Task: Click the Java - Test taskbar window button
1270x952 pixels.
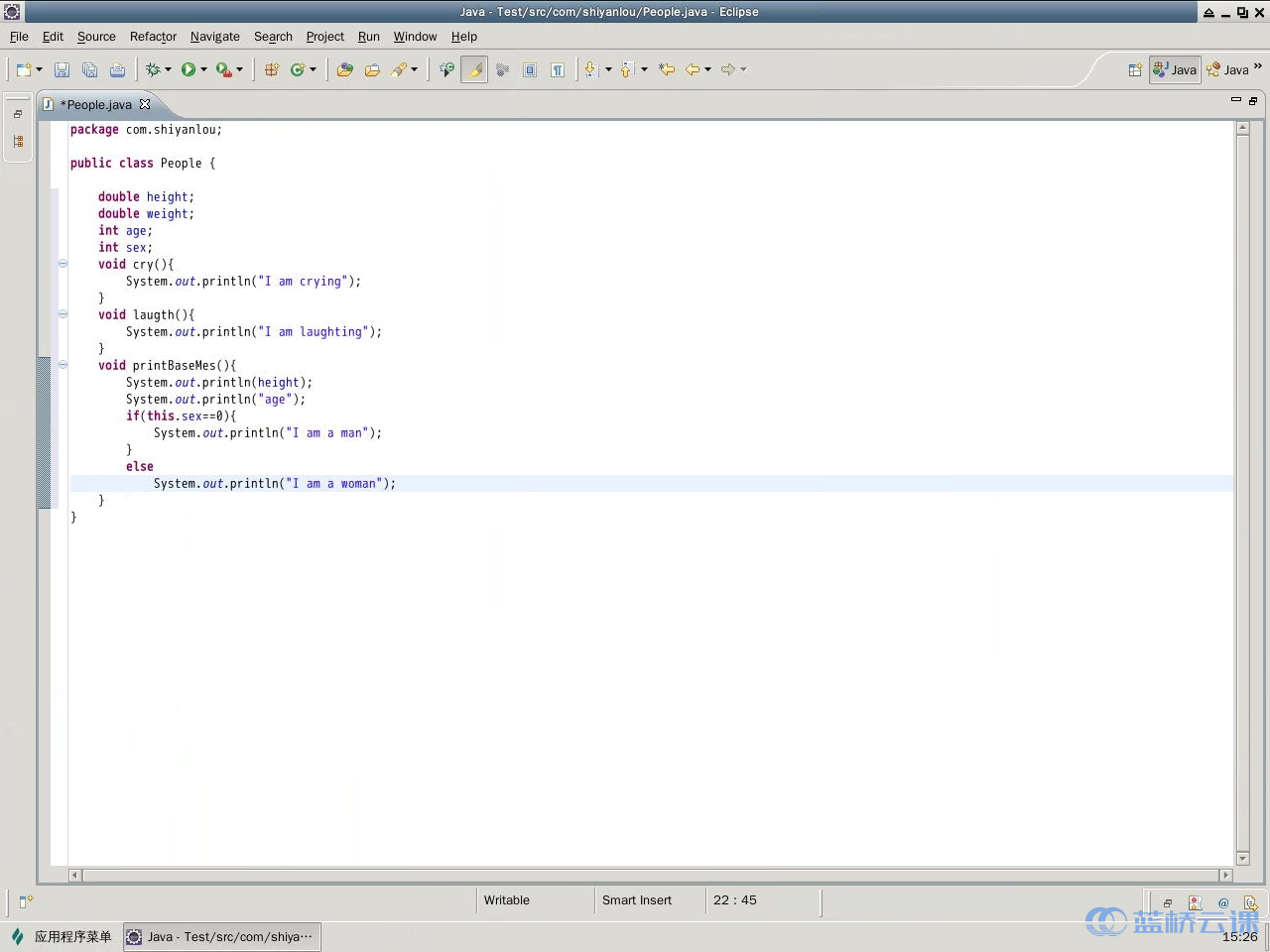Action: (x=222, y=936)
